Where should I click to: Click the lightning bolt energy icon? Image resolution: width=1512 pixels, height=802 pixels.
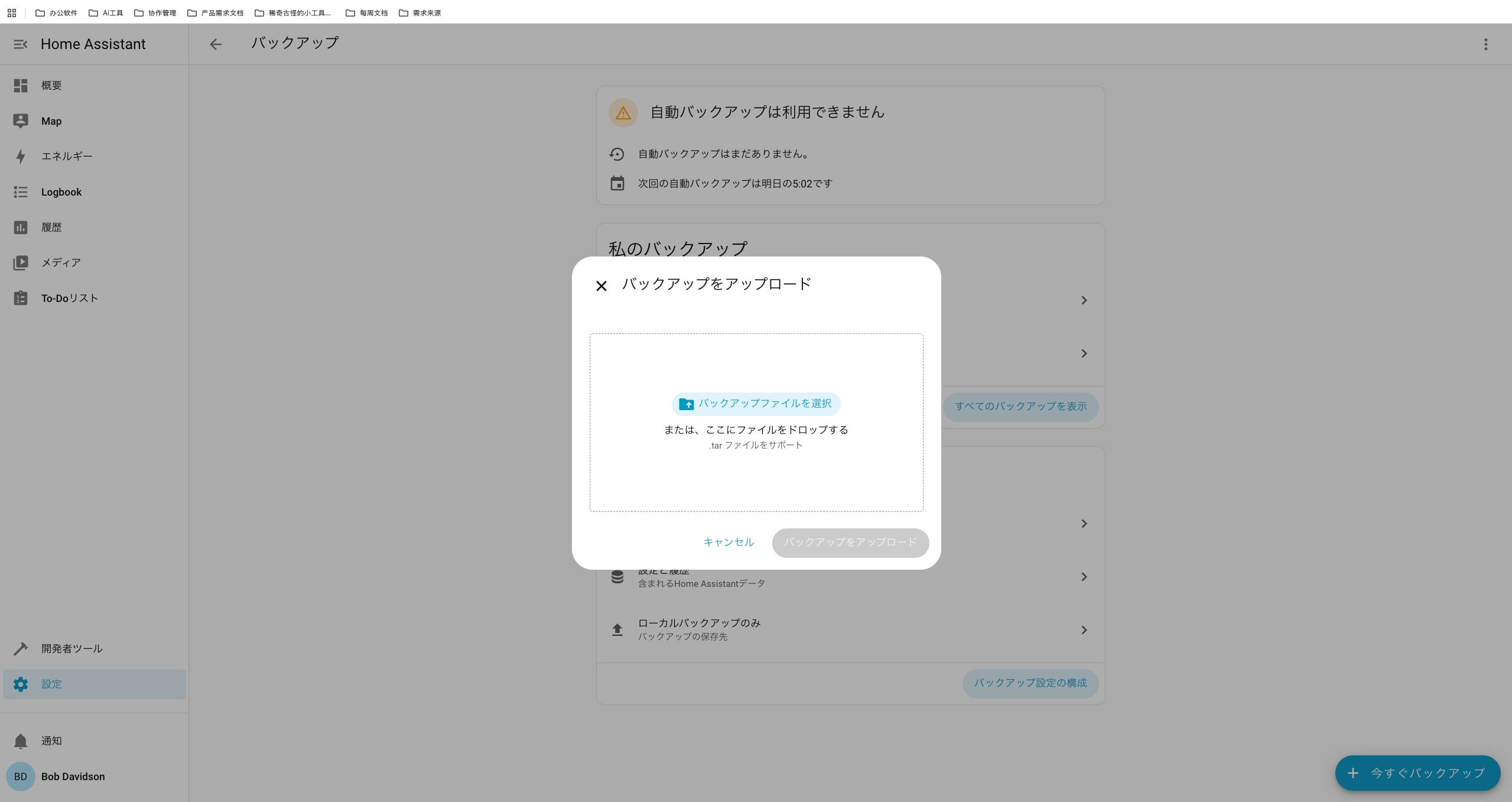click(x=21, y=157)
